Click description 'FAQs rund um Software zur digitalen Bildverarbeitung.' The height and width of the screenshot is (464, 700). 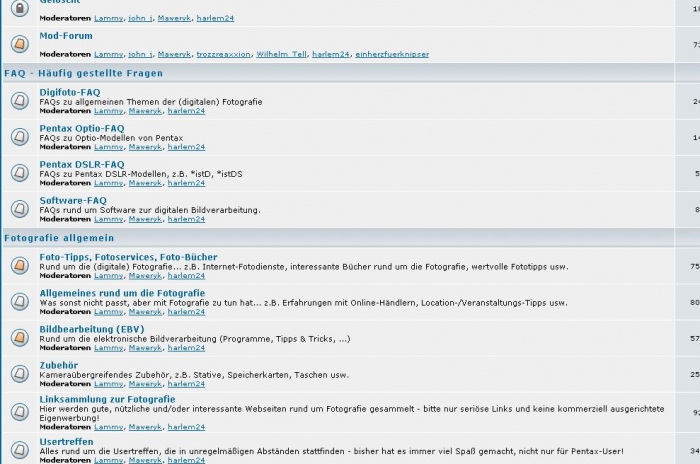[150, 210]
